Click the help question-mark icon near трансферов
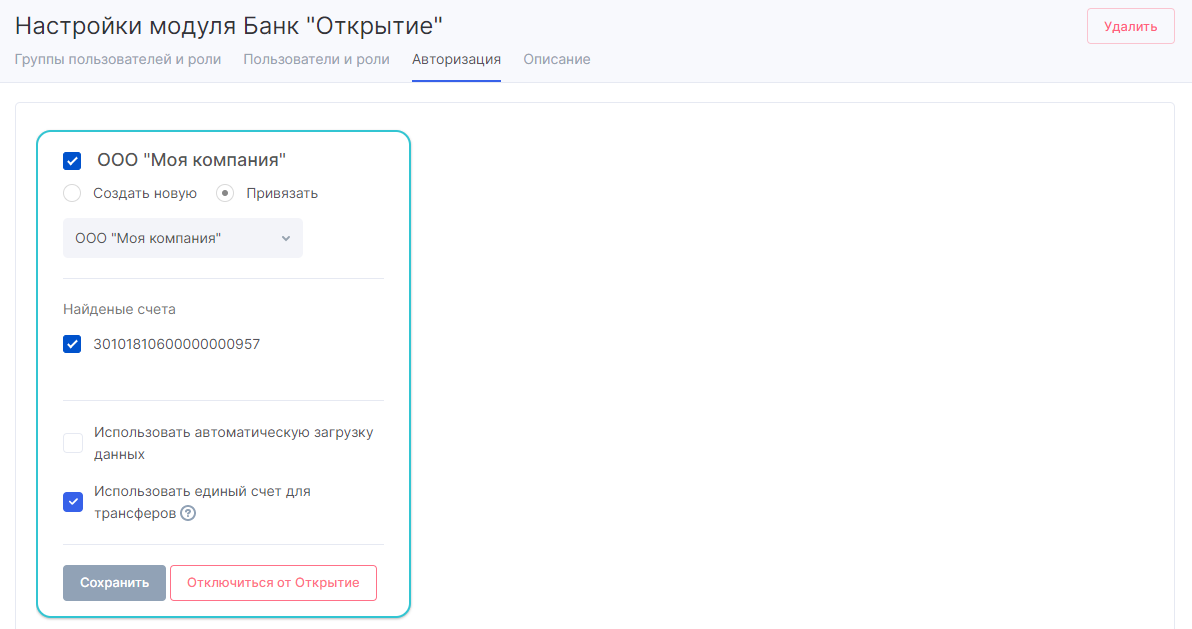The image size is (1192, 629). 188,513
